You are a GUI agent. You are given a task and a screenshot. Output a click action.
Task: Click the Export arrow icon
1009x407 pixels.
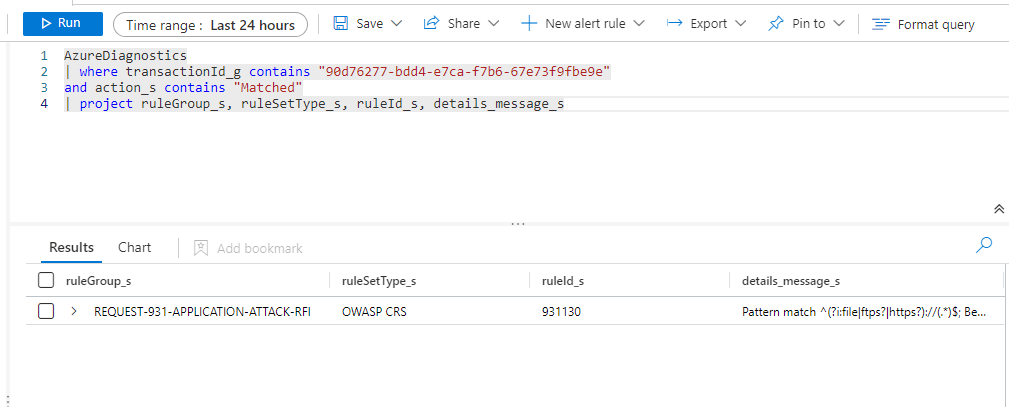675,24
